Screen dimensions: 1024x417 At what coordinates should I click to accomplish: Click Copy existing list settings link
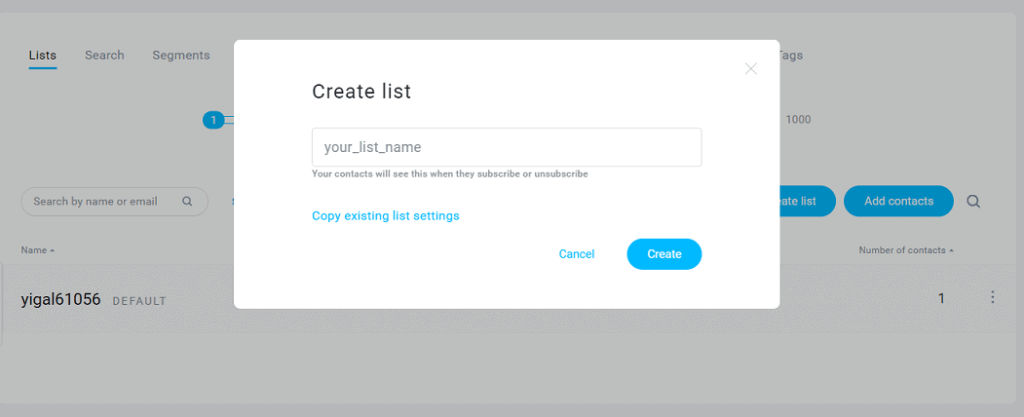[x=385, y=215]
